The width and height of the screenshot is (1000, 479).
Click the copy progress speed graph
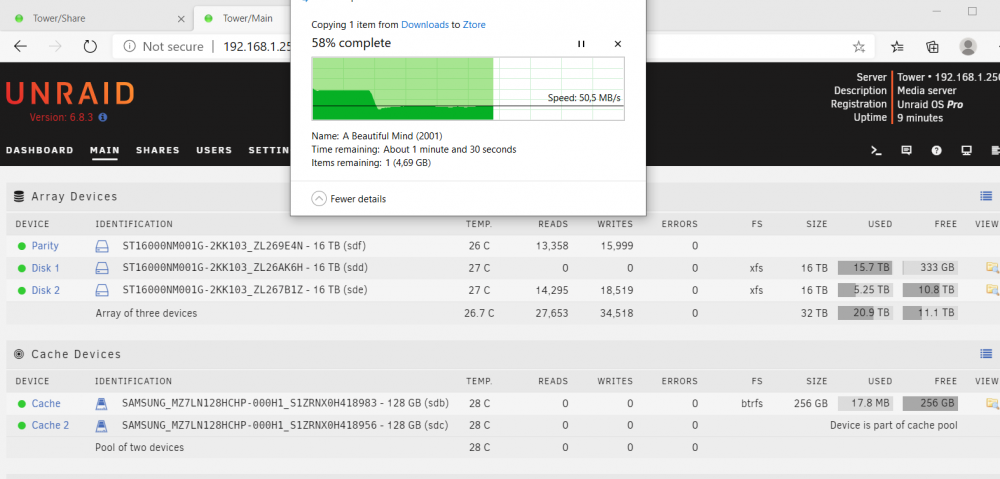[x=467, y=88]
